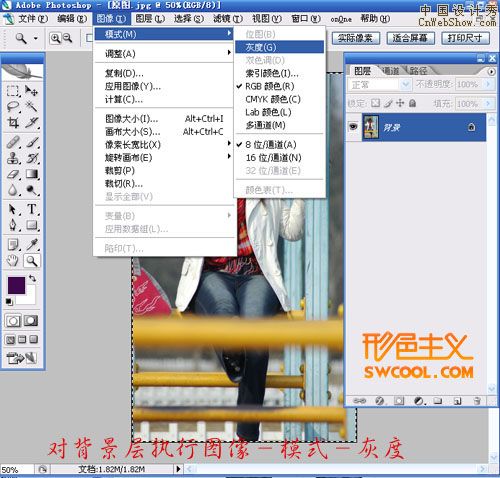Switch to the 通道 tab

390,71
